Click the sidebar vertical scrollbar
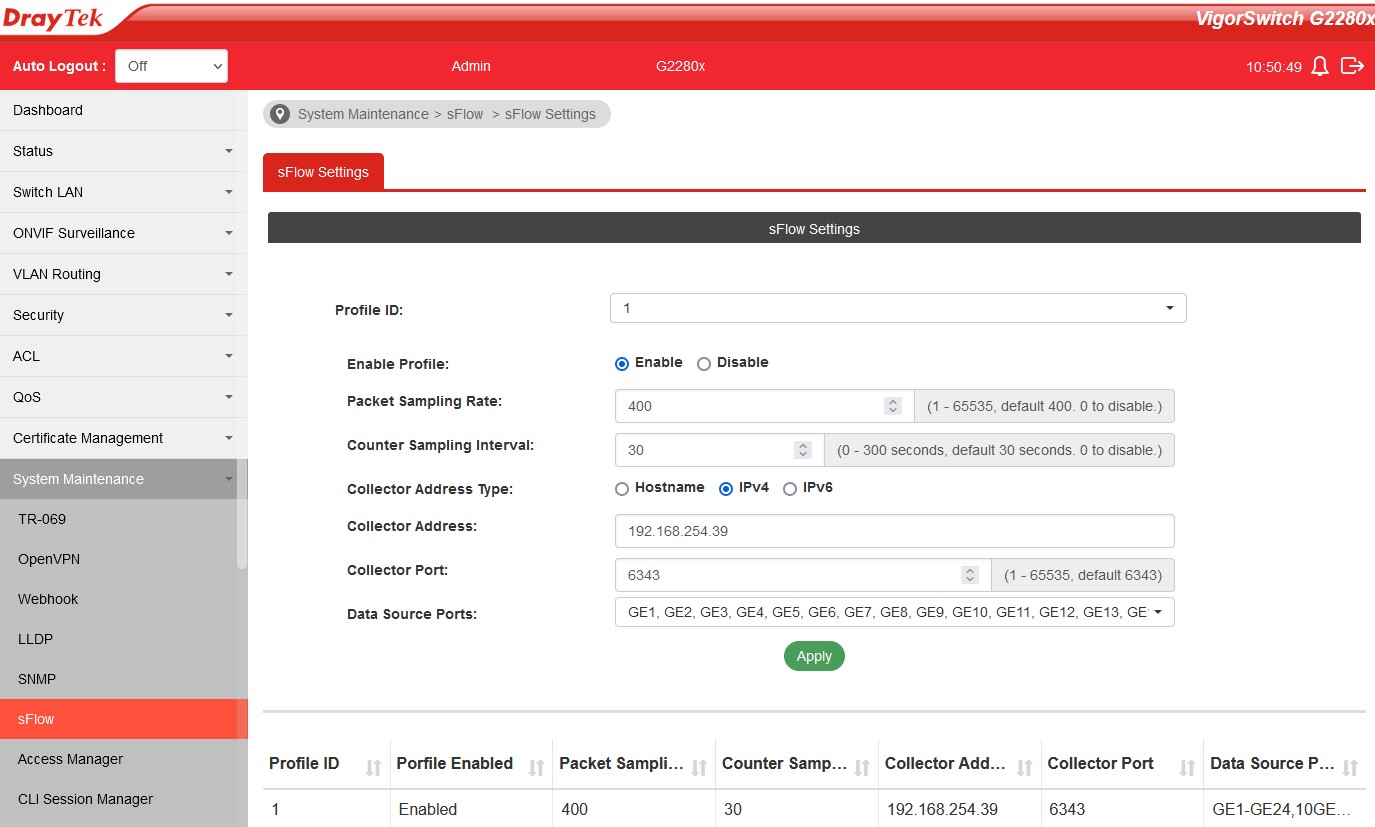1375x827 pixels. click(x=241, y=520)
